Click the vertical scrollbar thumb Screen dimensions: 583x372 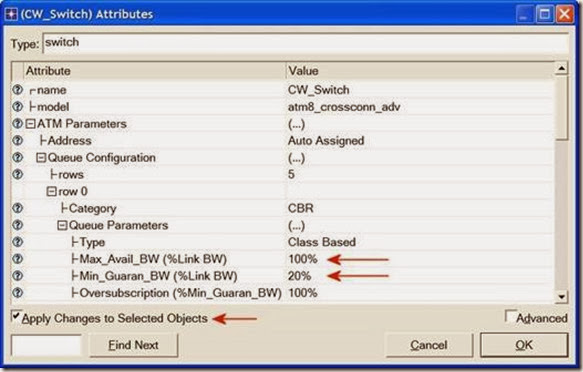point(561,108)
